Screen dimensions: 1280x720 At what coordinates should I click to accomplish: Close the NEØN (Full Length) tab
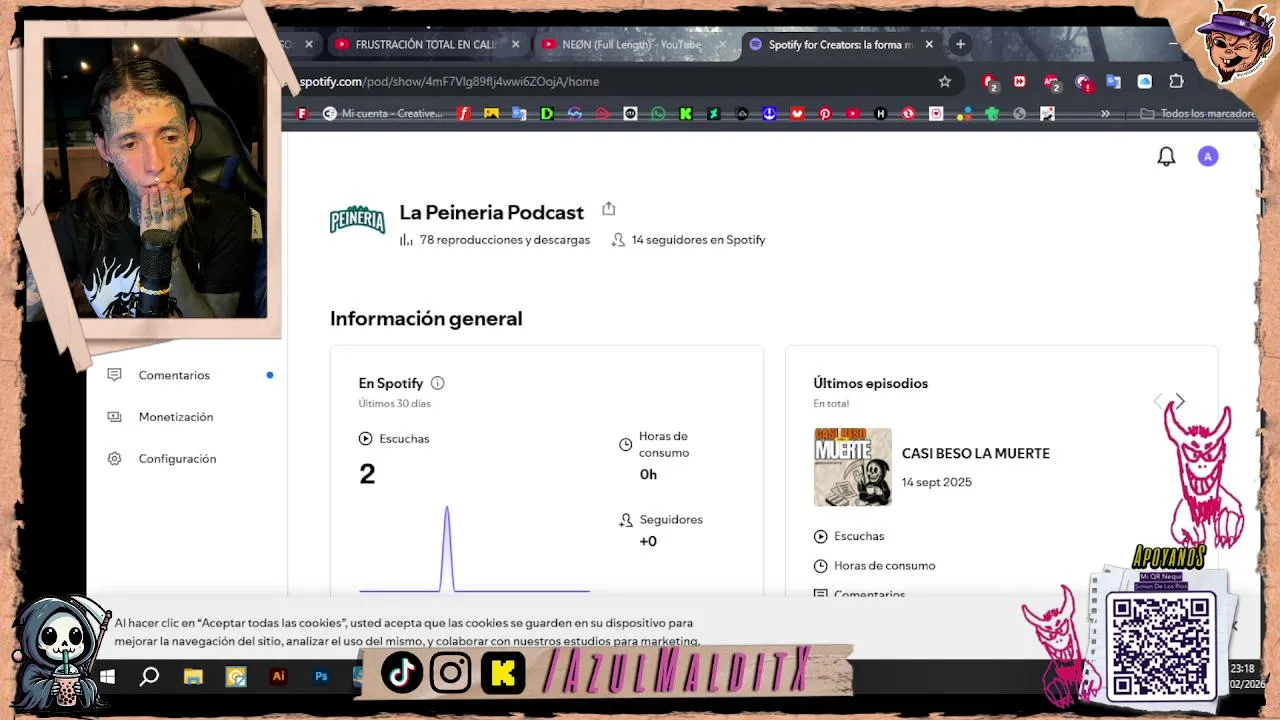coord(722,44)
